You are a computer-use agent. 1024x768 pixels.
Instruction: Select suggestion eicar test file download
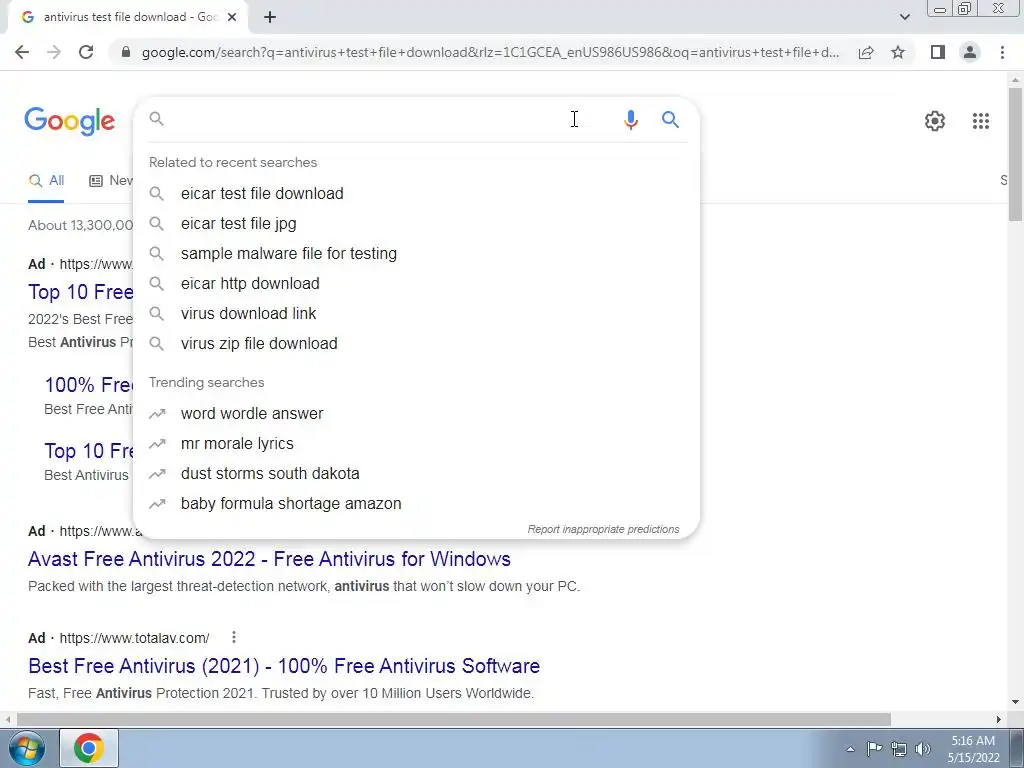click(x=416, y=193)
